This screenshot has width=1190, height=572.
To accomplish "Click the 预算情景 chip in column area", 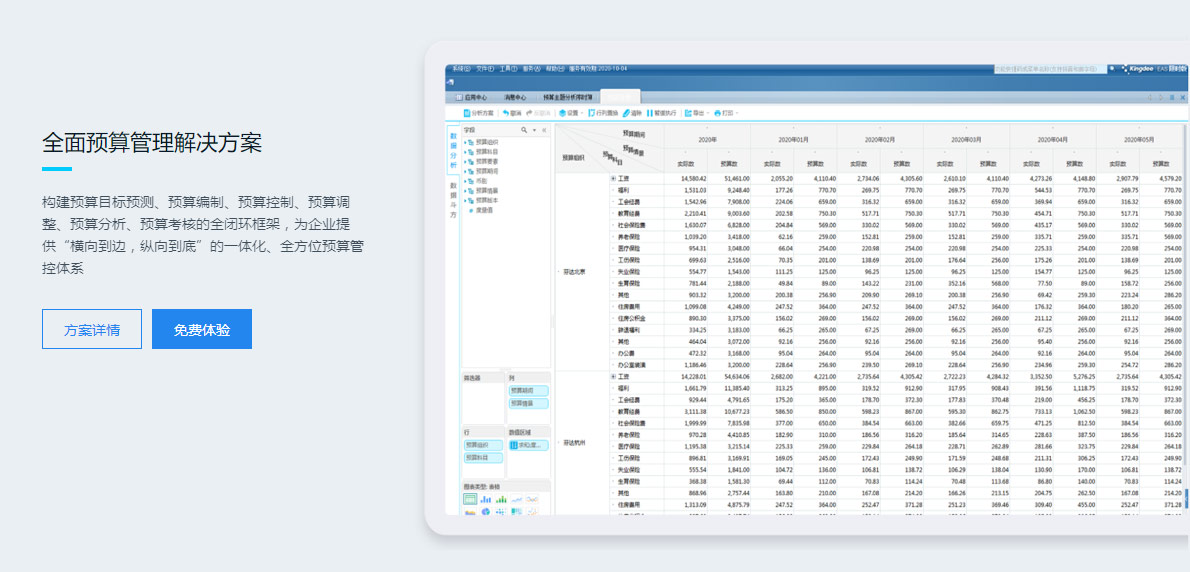I will coord(529,404).
